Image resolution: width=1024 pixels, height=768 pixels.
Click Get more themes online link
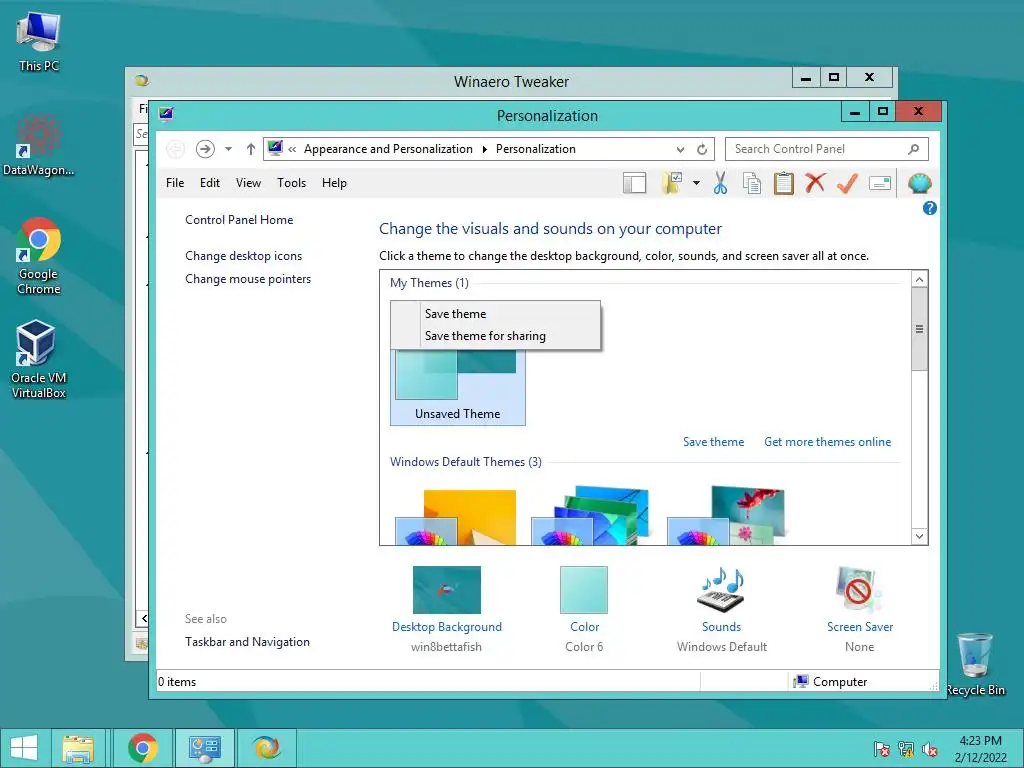pyautogui.click(x=827, y=442)
